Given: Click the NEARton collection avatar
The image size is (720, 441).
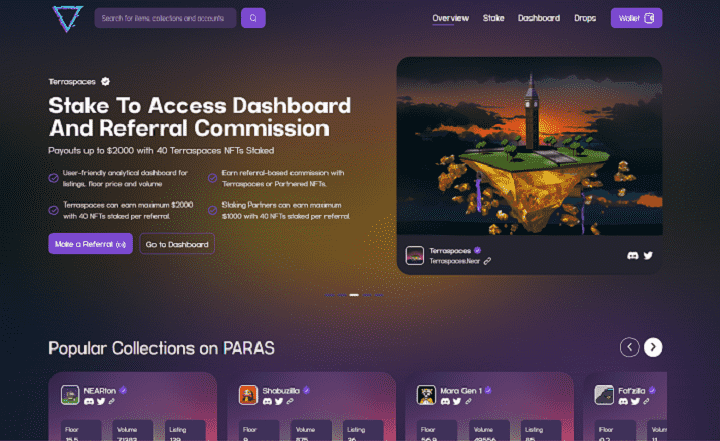Looking at the screenshot, I should point(70,395).
